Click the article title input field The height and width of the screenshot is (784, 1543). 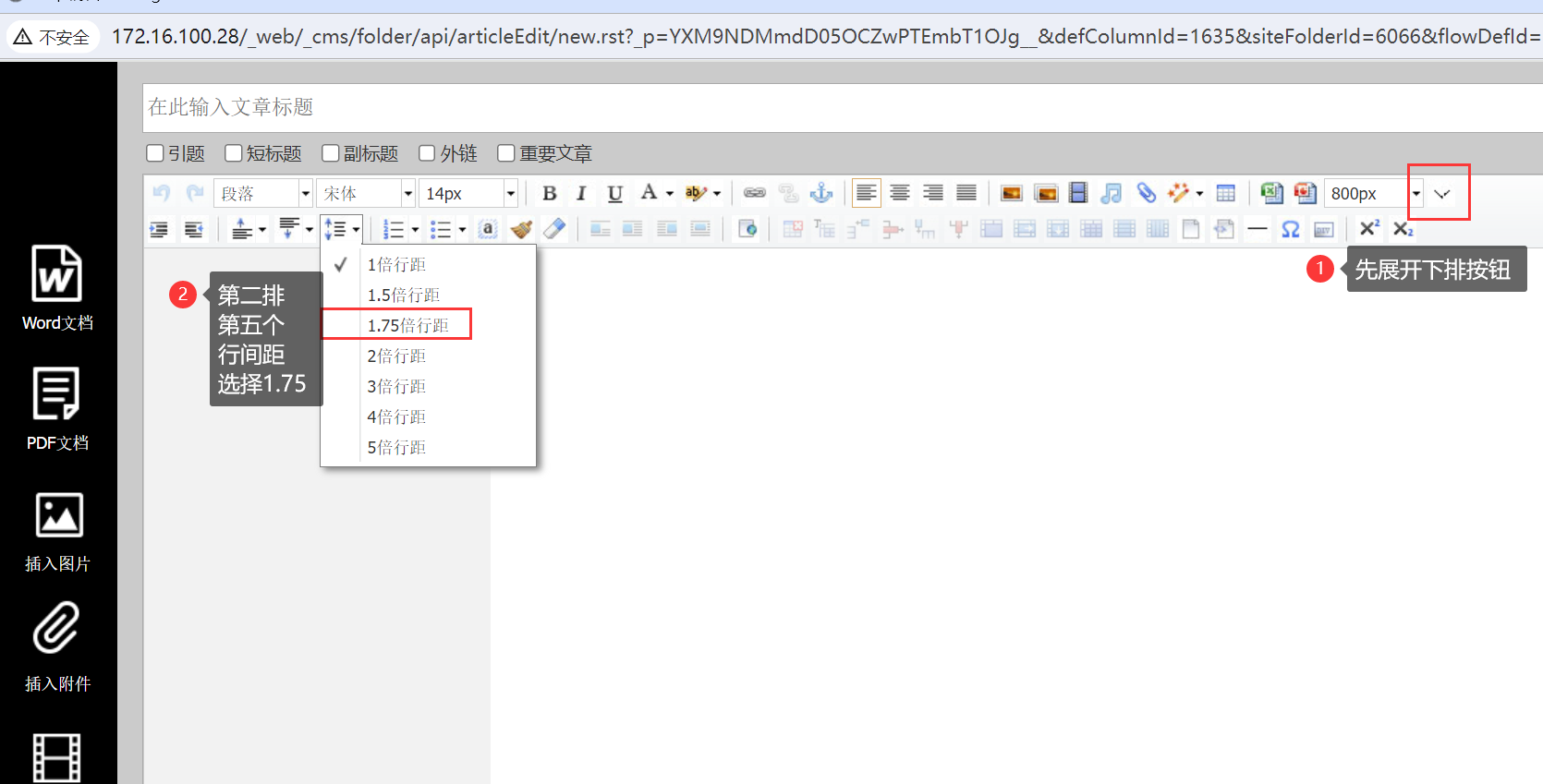tap(832, 107)
